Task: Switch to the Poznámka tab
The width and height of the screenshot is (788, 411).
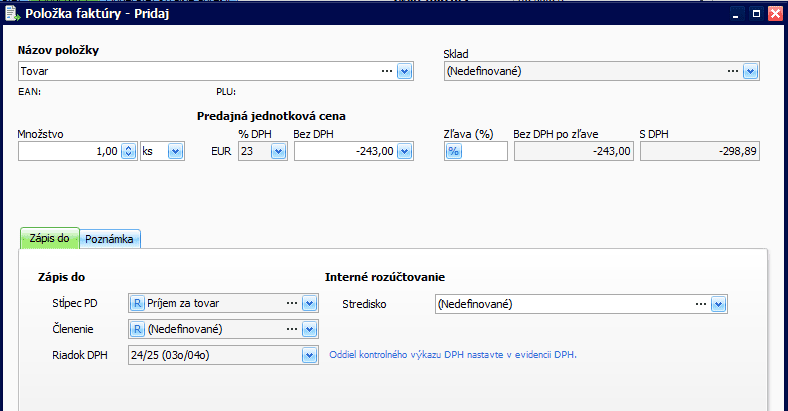Action: [110, 239]
